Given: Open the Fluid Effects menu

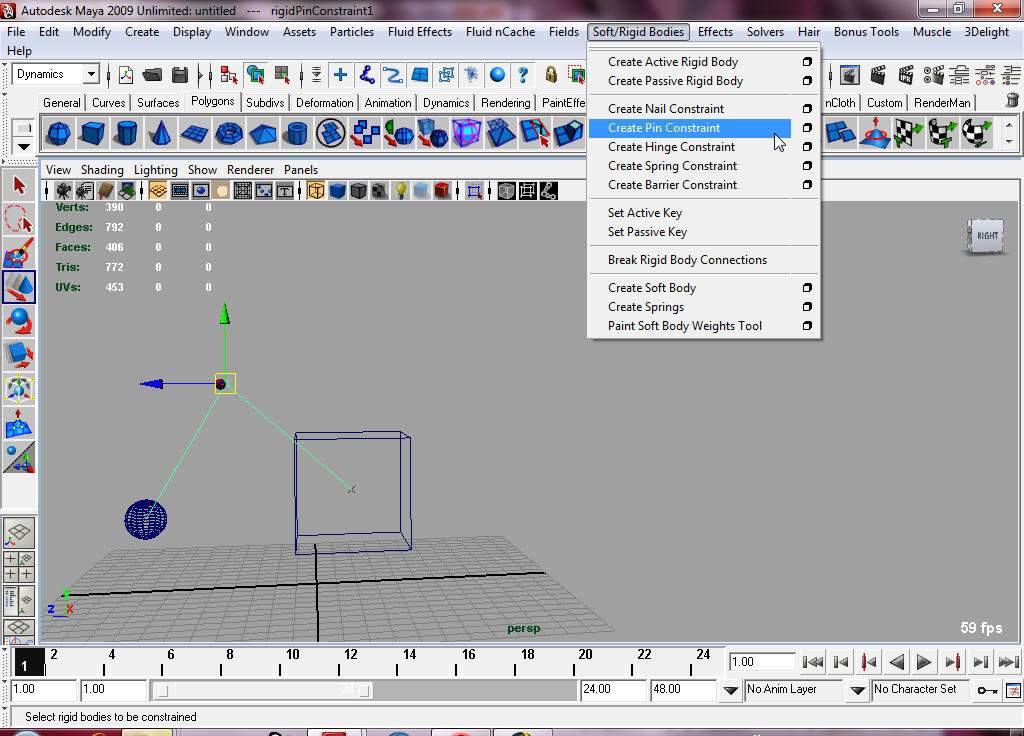Looking at the screenshot, I should (x=419, y=31).
